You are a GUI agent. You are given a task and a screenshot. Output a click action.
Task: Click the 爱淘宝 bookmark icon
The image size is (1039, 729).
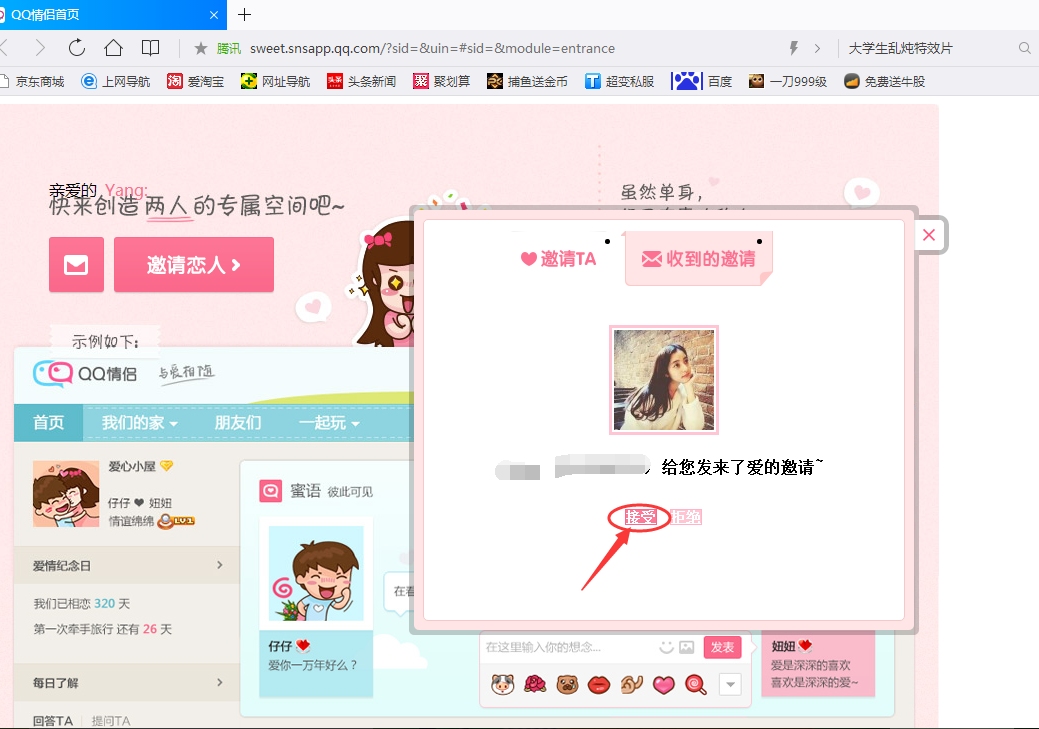176,80
